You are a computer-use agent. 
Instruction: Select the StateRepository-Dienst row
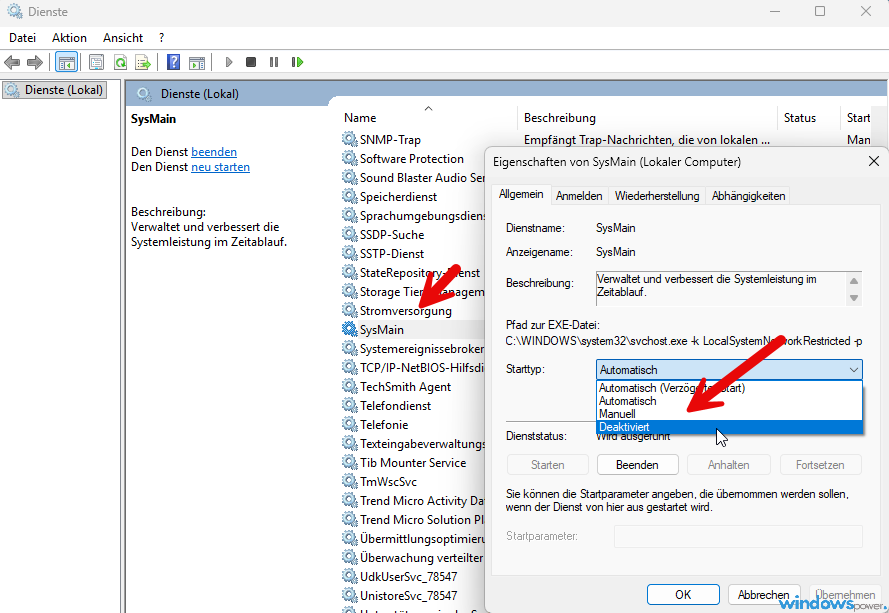pyautogui.click(x=413, y=273)
